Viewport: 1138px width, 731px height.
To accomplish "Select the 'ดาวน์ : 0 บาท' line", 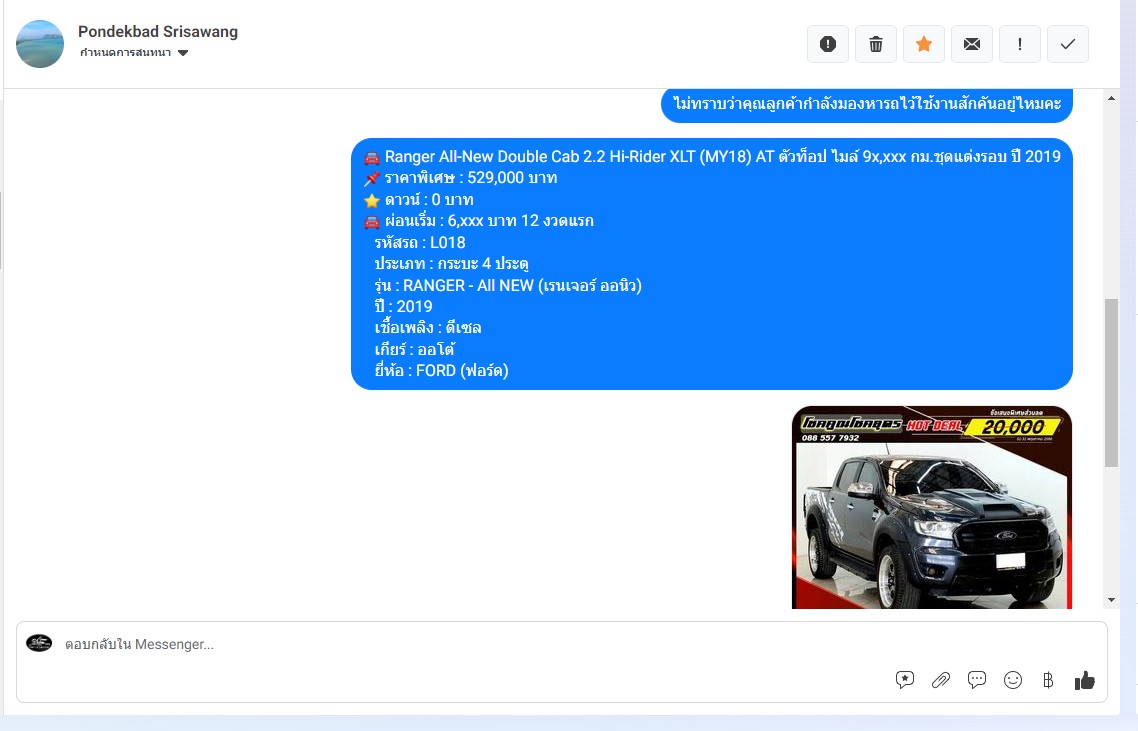I will [x=428, y=200].
